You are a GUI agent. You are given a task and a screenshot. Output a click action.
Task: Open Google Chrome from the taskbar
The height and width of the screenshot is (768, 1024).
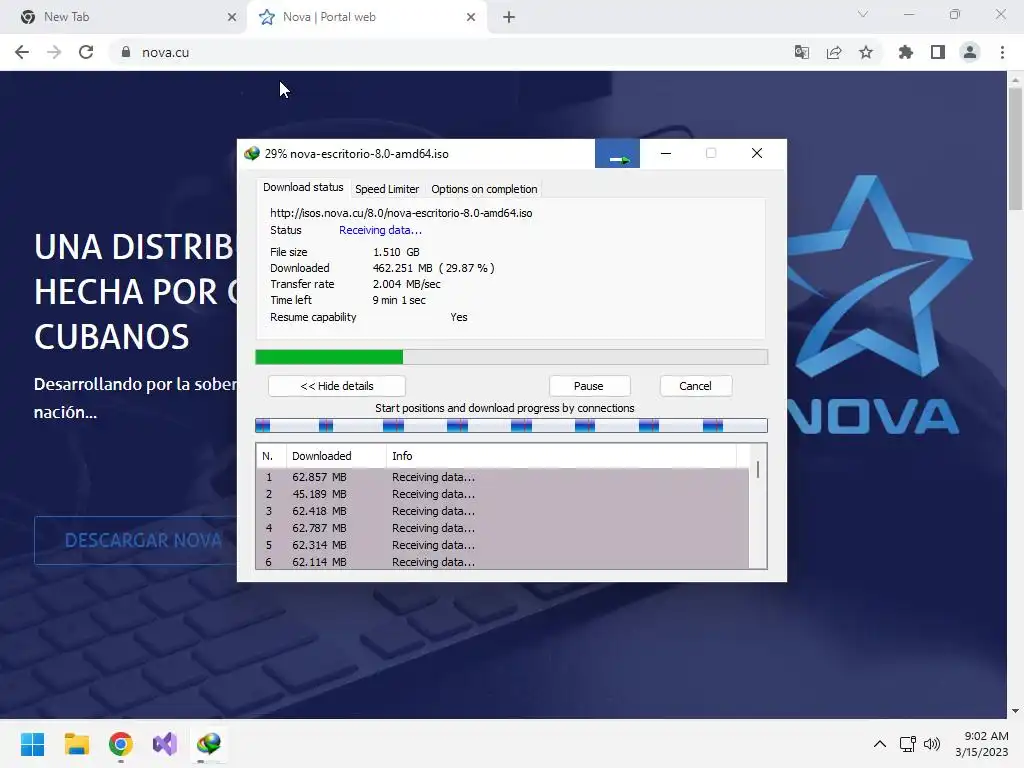click(x=121, y=744)
